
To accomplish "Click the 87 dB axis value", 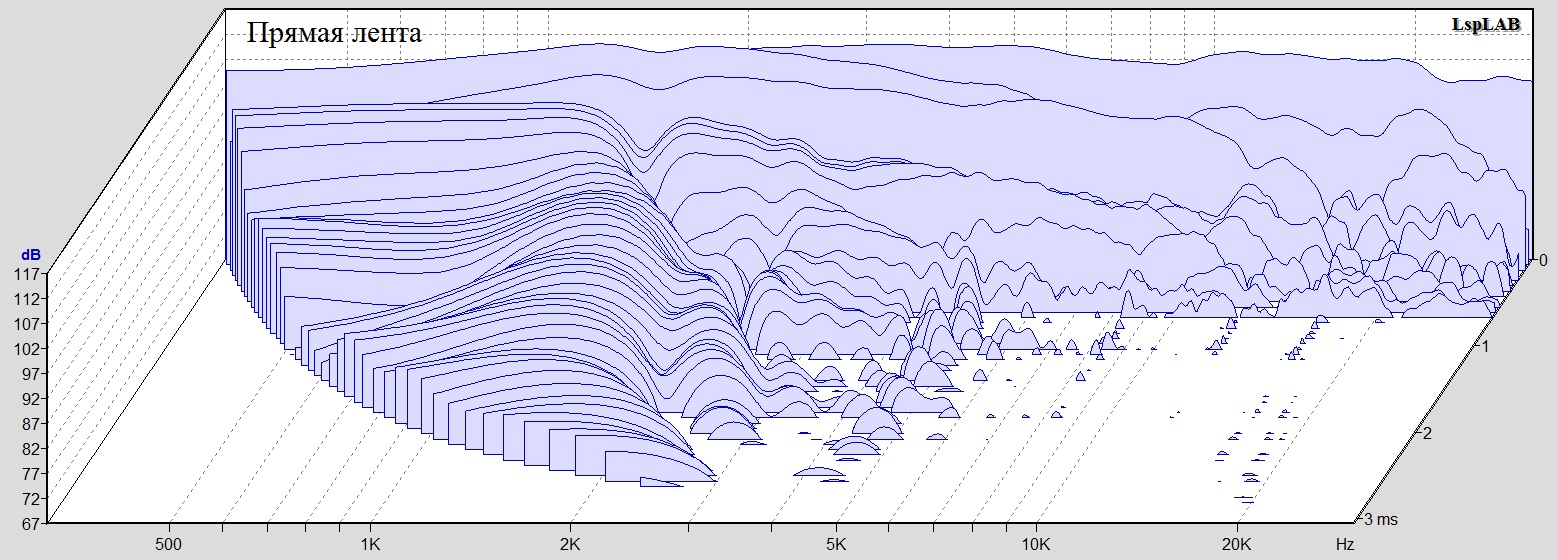I will [32, 423].
